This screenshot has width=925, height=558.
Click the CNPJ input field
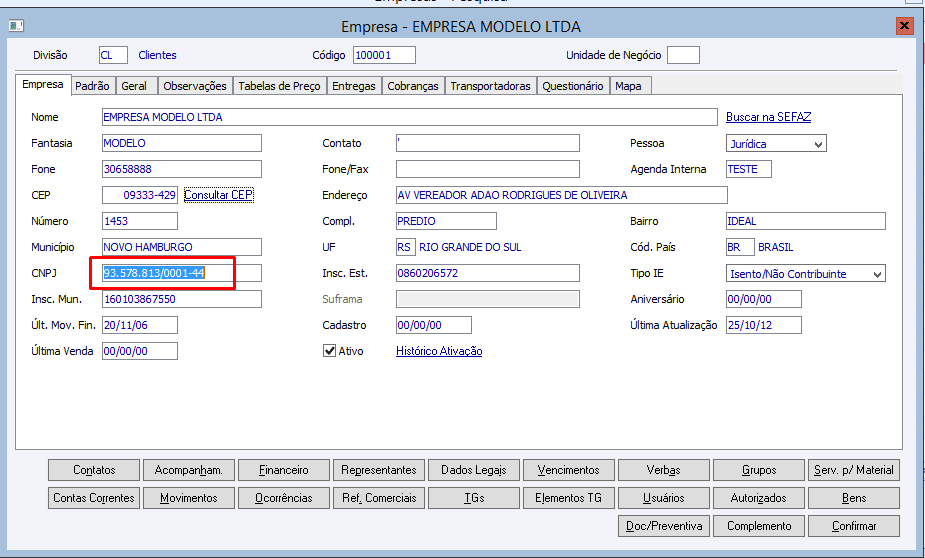[x=182, y=273]
